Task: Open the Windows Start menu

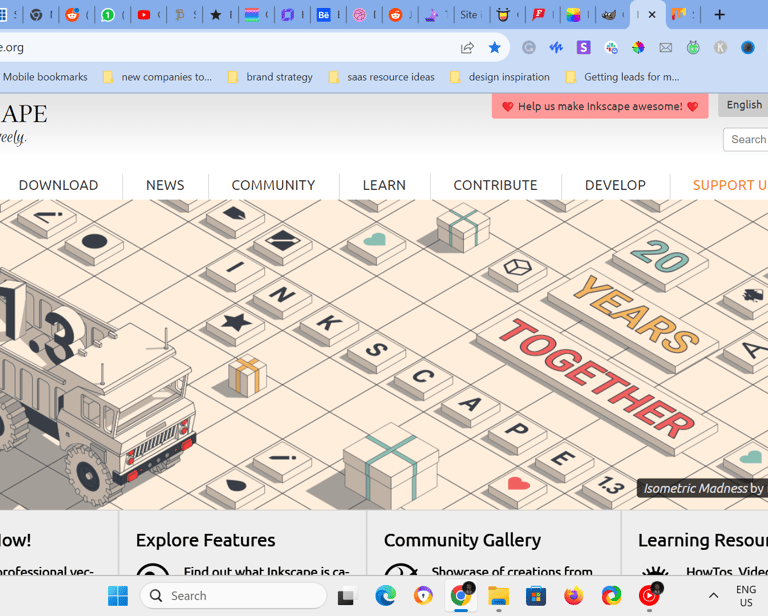Action: 118,596
